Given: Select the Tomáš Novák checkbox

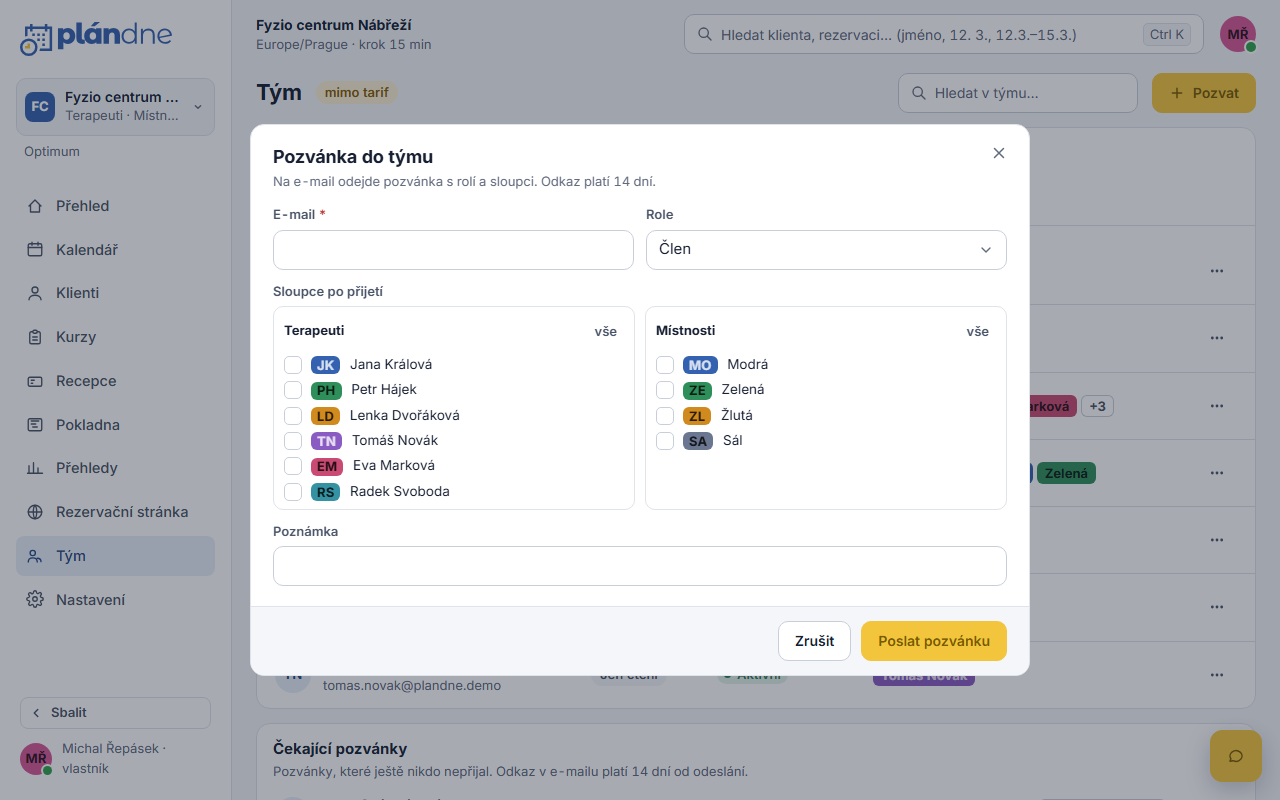Looking at the screenshot, I should point(293,441).
